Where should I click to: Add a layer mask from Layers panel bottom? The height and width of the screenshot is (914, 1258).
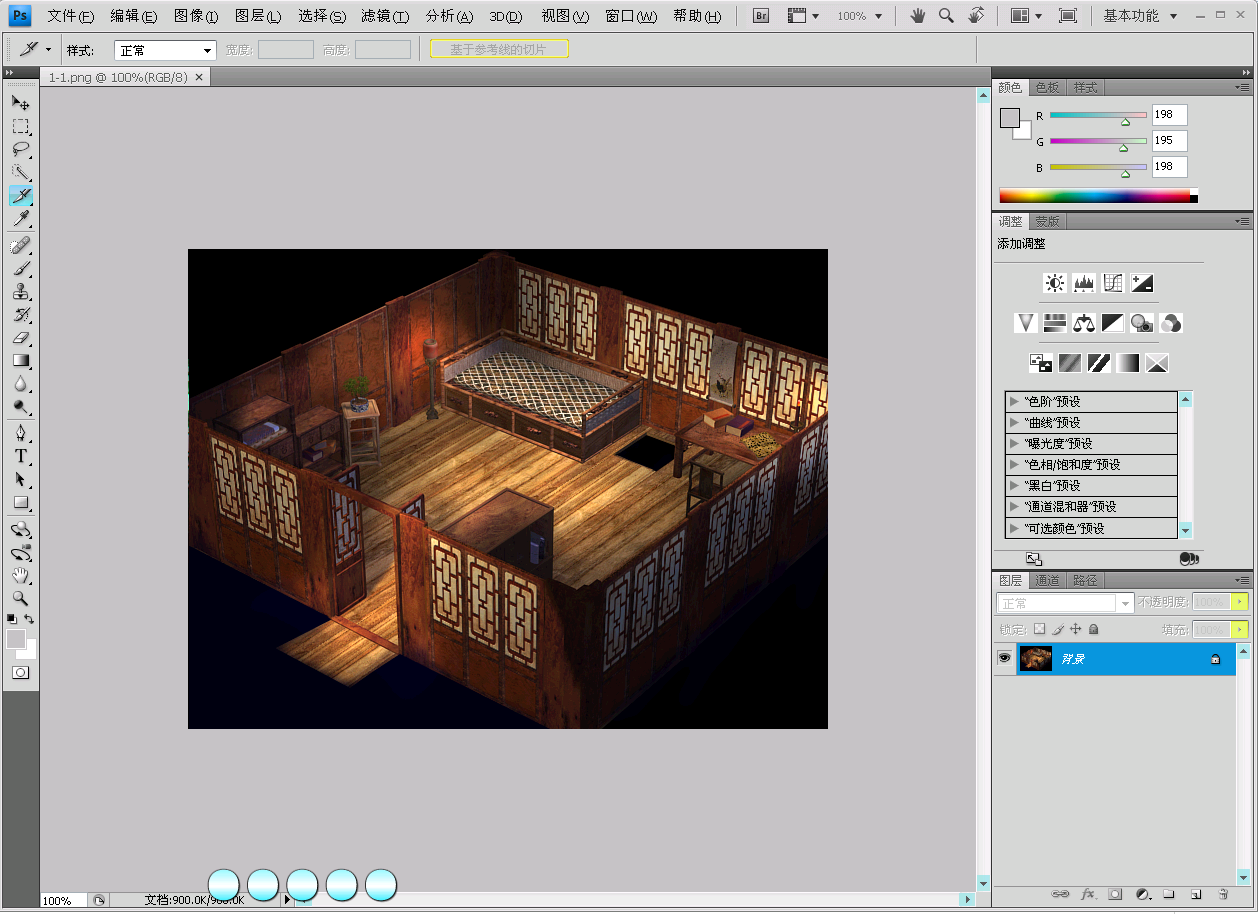click(x=1115, y=894)
